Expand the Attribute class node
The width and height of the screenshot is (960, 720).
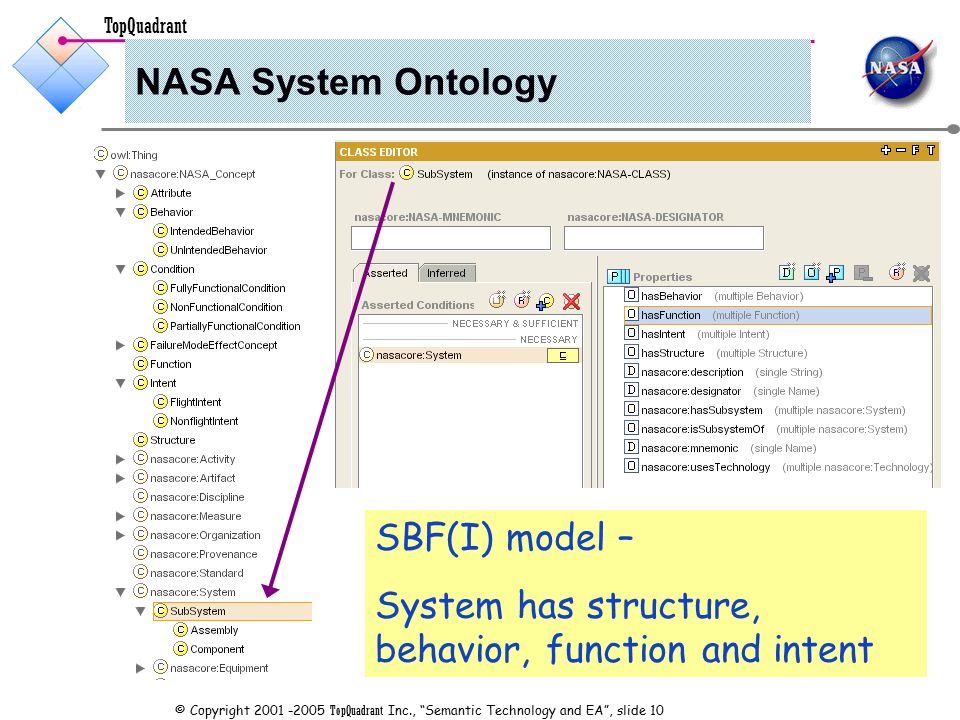click(x=121, y=193)
